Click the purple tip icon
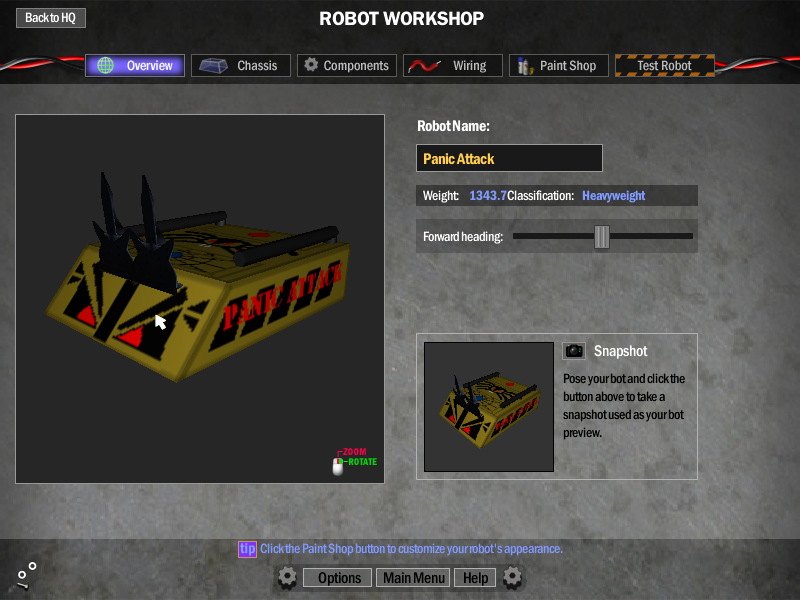This screenshot has width=800, height=600. pyautogui.click(x=247, y=549)
